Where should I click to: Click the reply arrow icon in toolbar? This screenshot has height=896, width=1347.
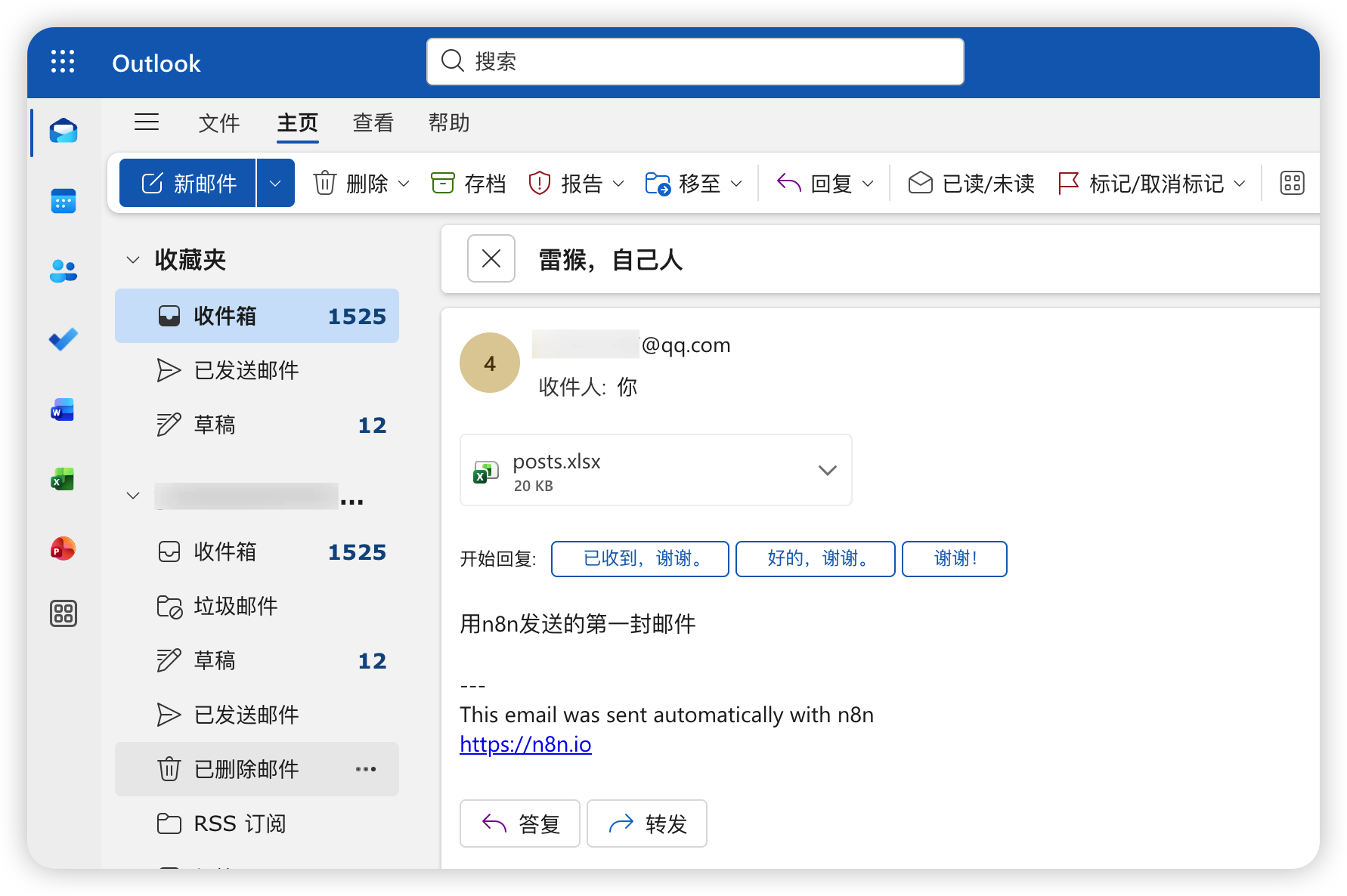point(788,183)
